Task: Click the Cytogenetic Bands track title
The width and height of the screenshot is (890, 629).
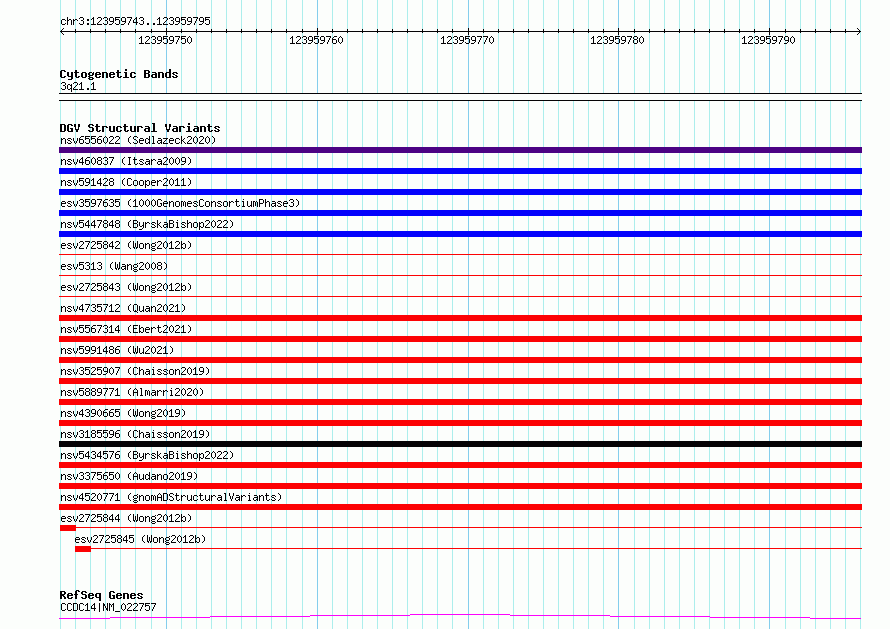Action: [x=118, y=74]
